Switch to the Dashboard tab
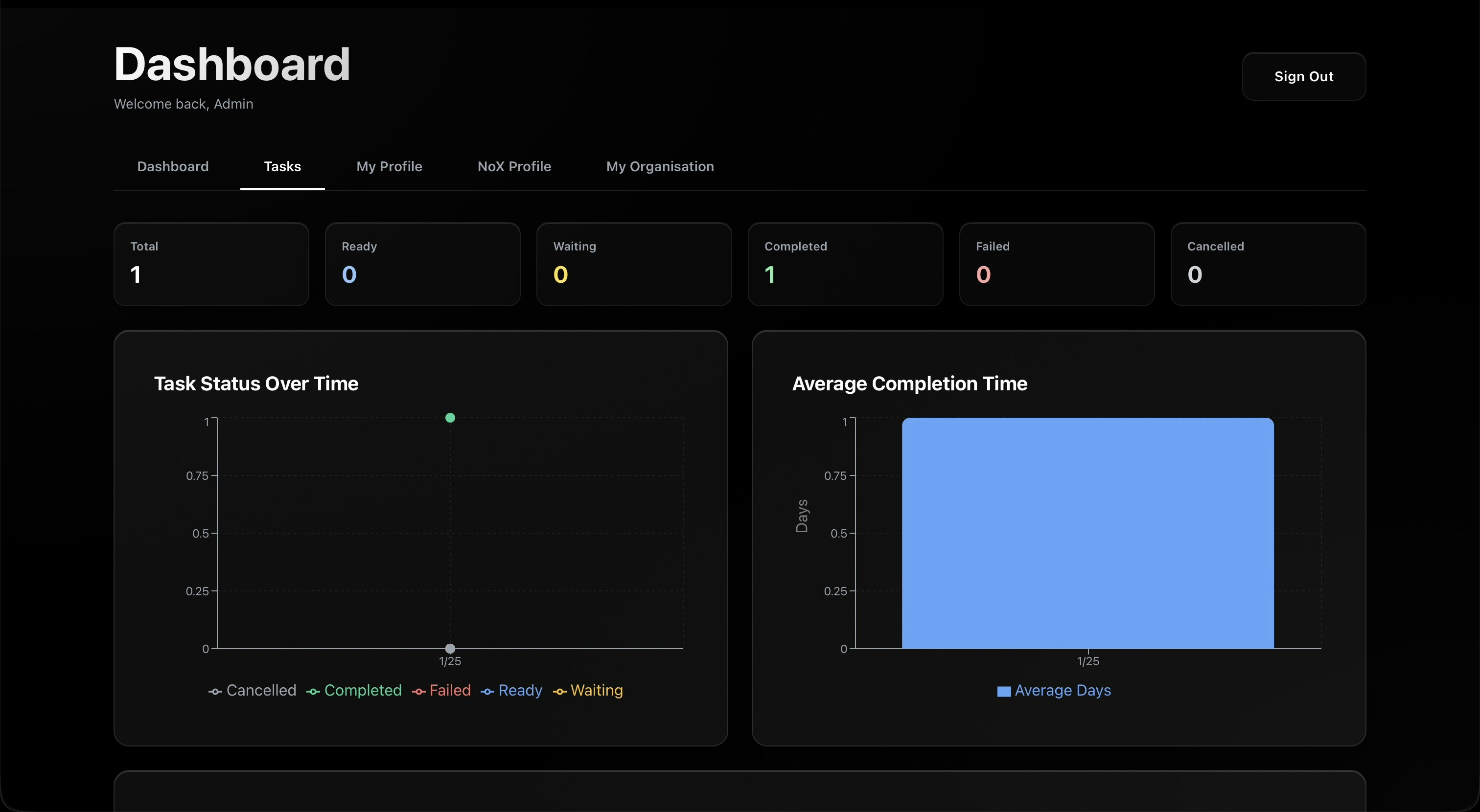 click(172, 166)
